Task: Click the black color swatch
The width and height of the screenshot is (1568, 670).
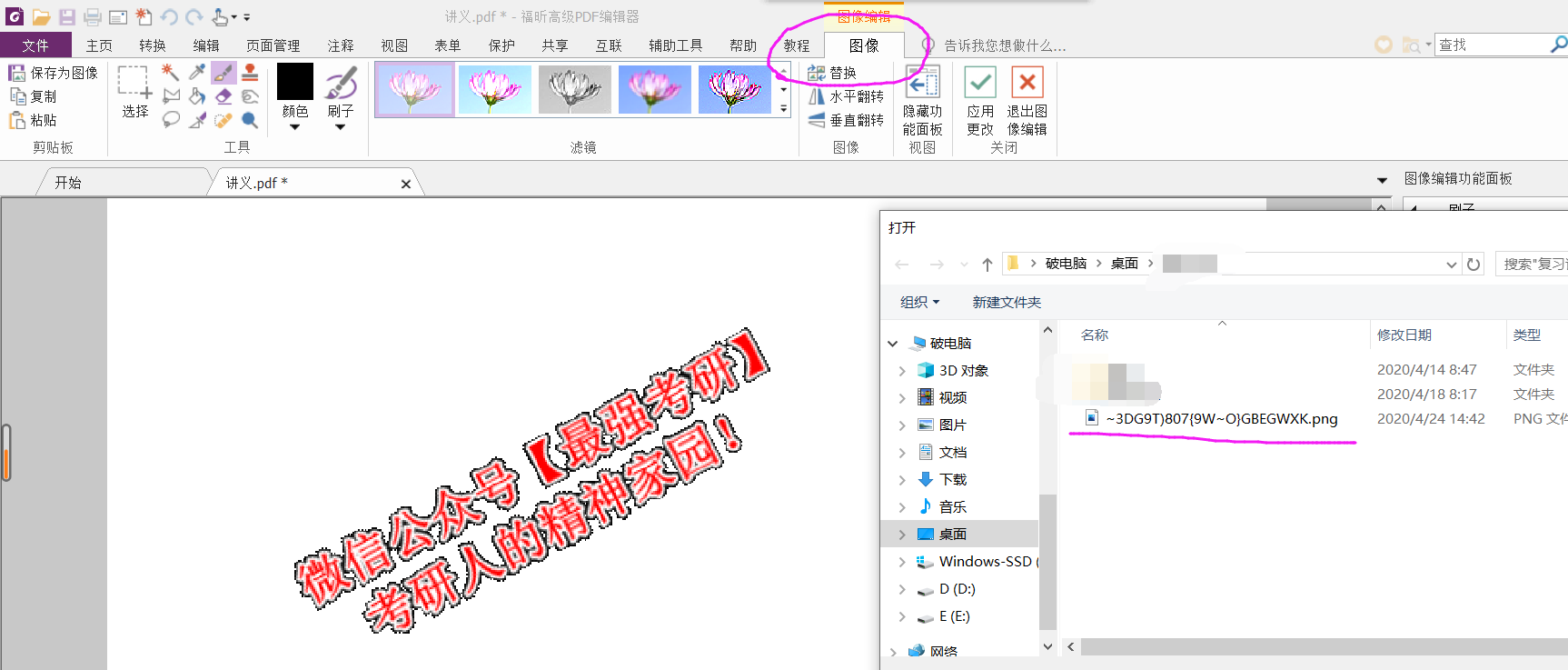Action: tap(295, 82)
